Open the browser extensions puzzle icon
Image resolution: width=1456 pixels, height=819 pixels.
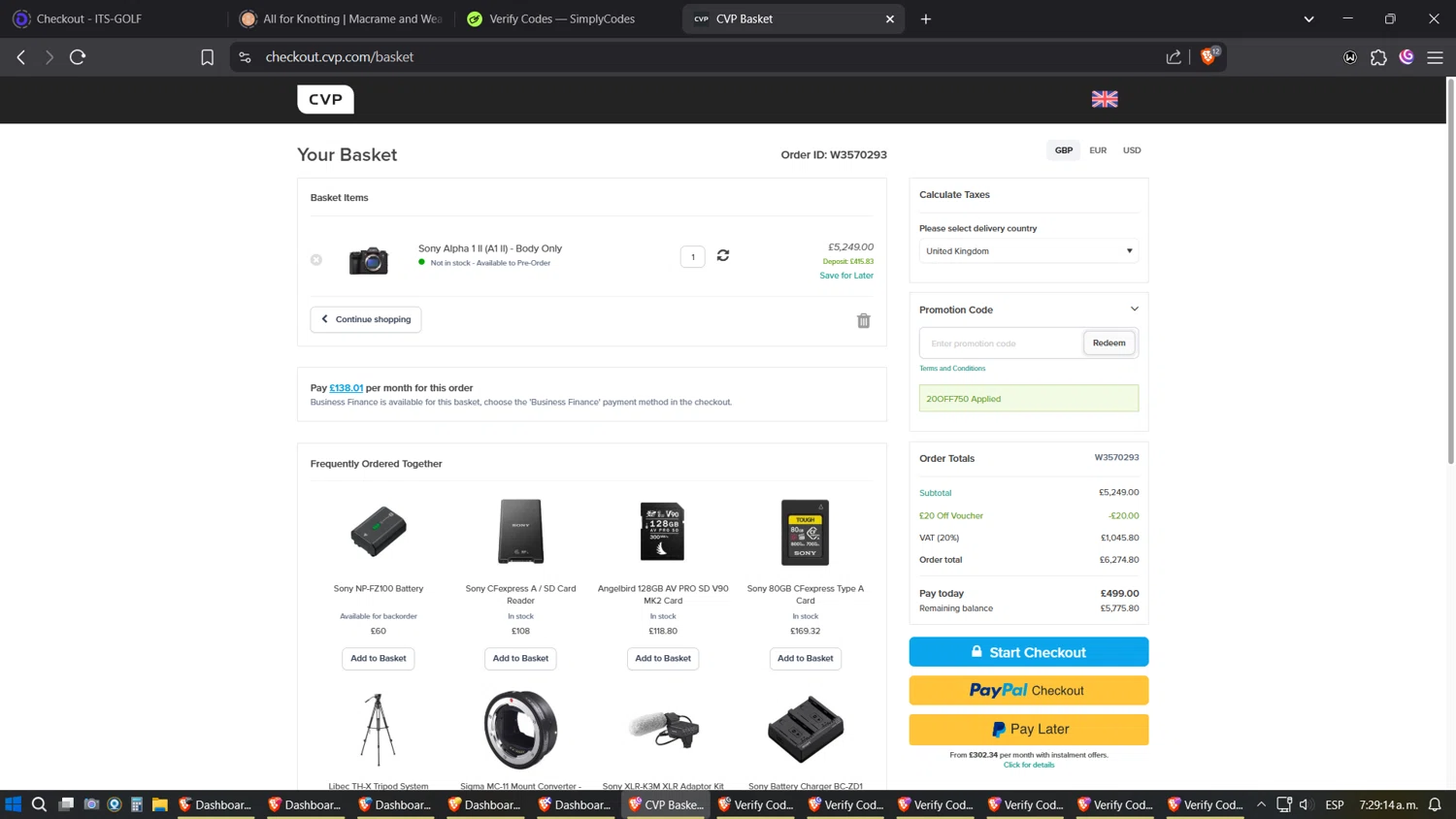1378,57
